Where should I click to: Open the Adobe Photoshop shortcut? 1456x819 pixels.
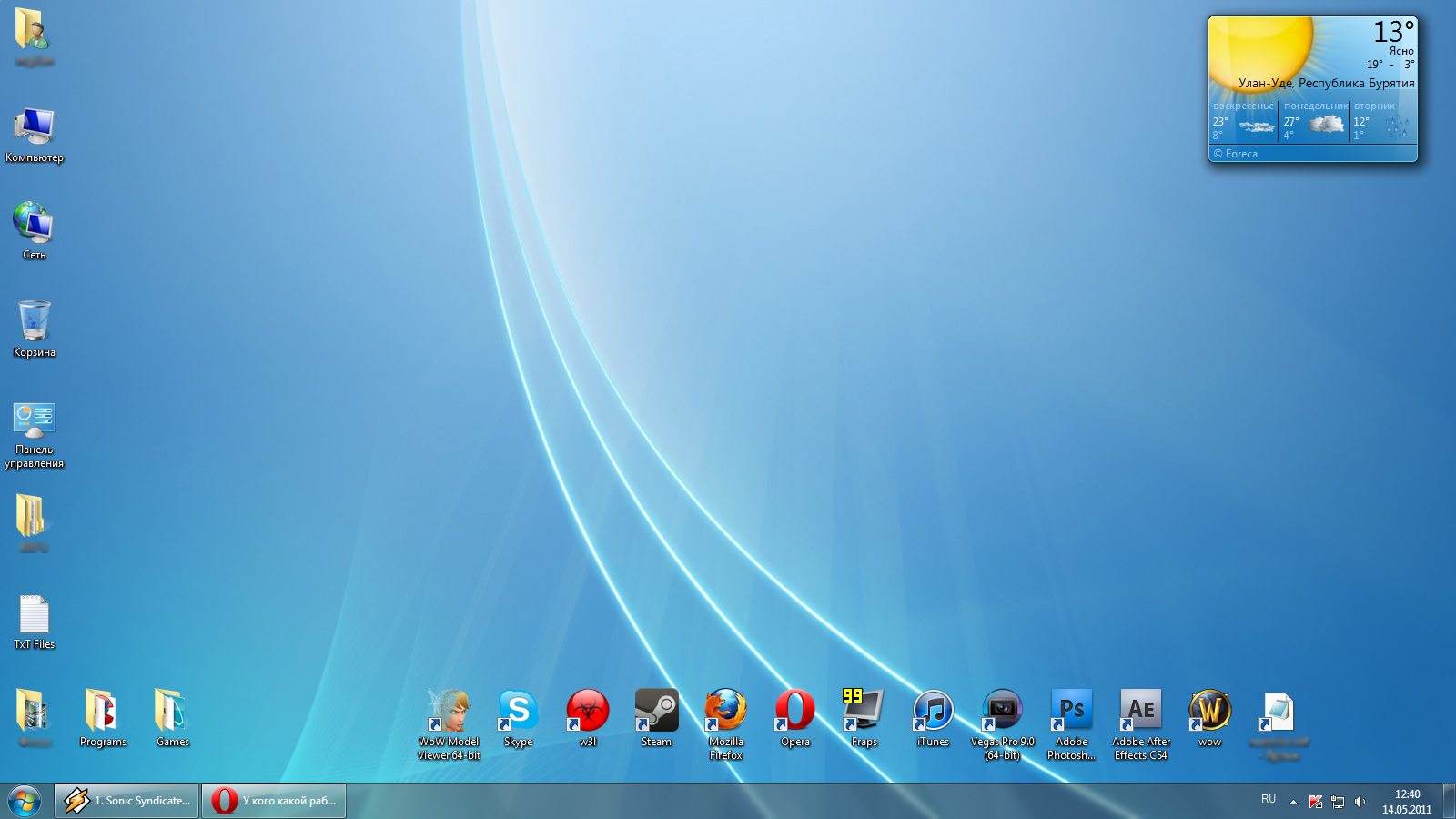[x=1071, y=712]
